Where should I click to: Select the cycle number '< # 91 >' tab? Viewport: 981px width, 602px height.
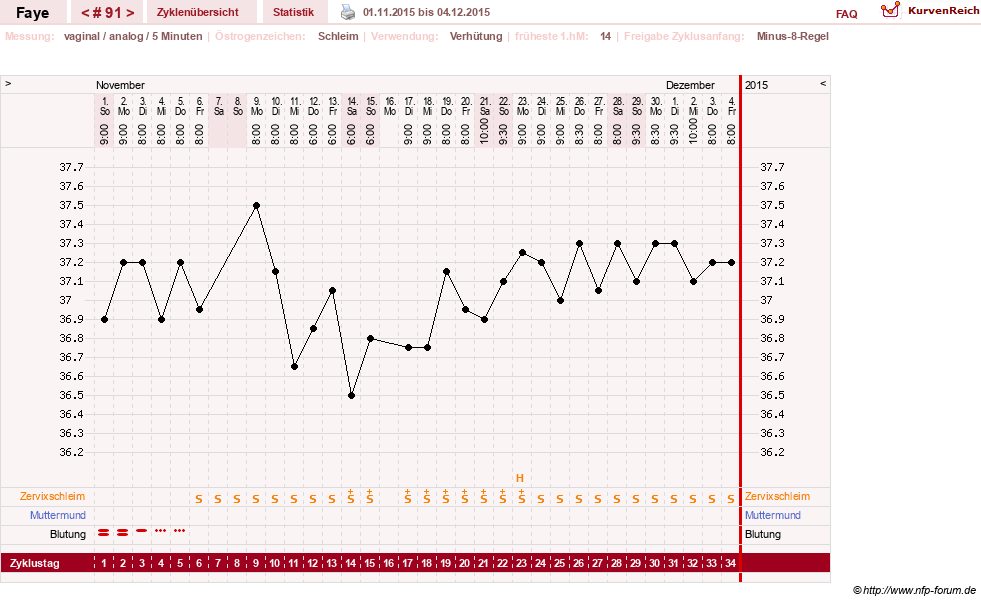click(108, 12)
